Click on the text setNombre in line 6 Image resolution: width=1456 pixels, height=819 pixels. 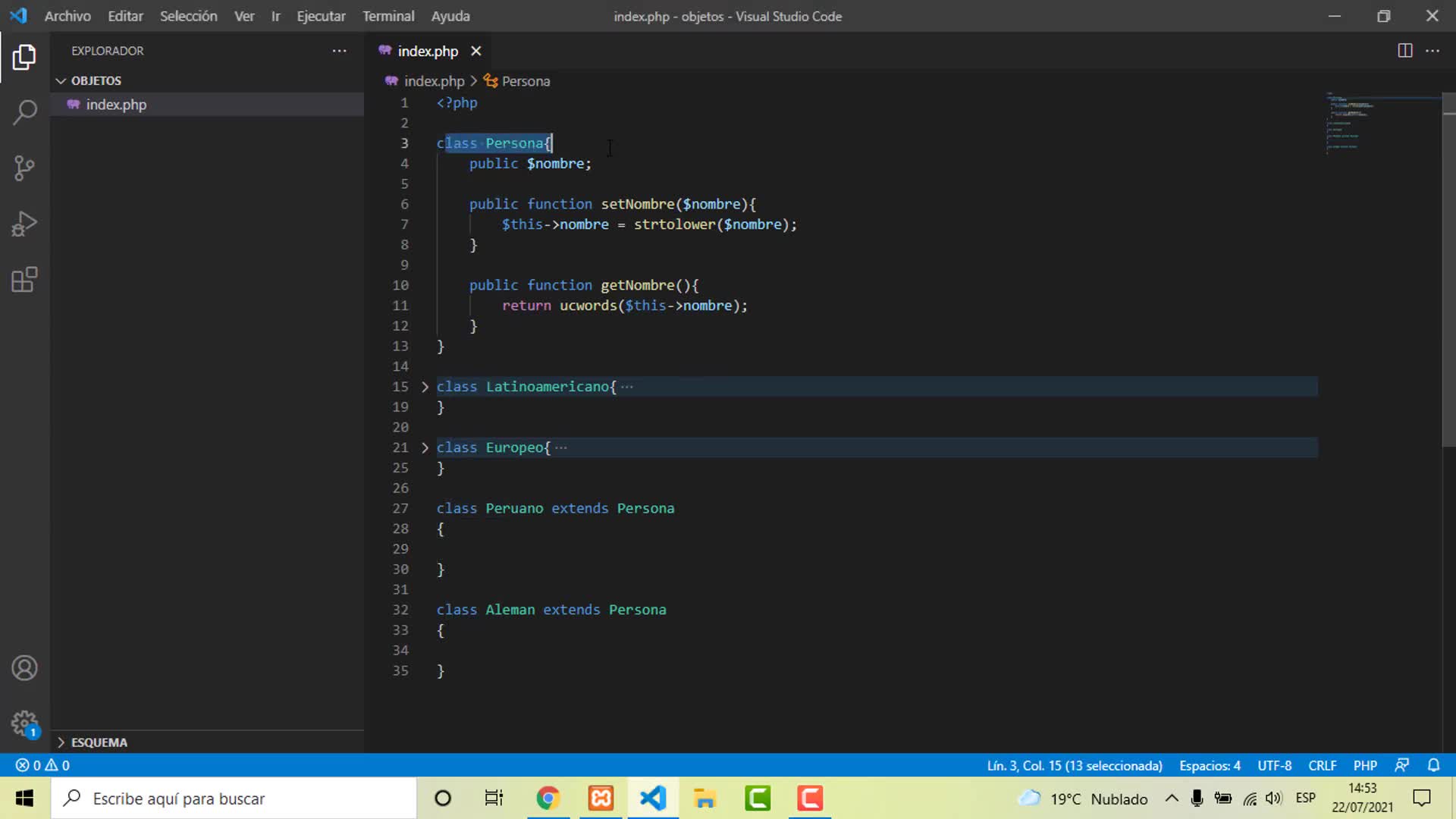click(x=637, y=204)
